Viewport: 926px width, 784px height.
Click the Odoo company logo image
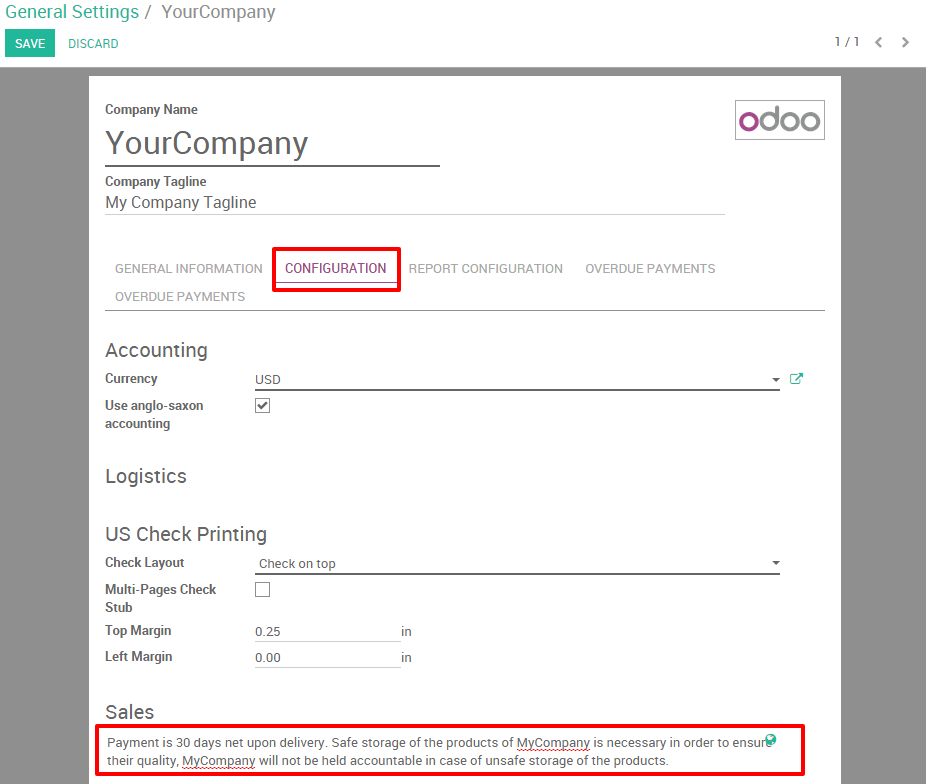779,120
